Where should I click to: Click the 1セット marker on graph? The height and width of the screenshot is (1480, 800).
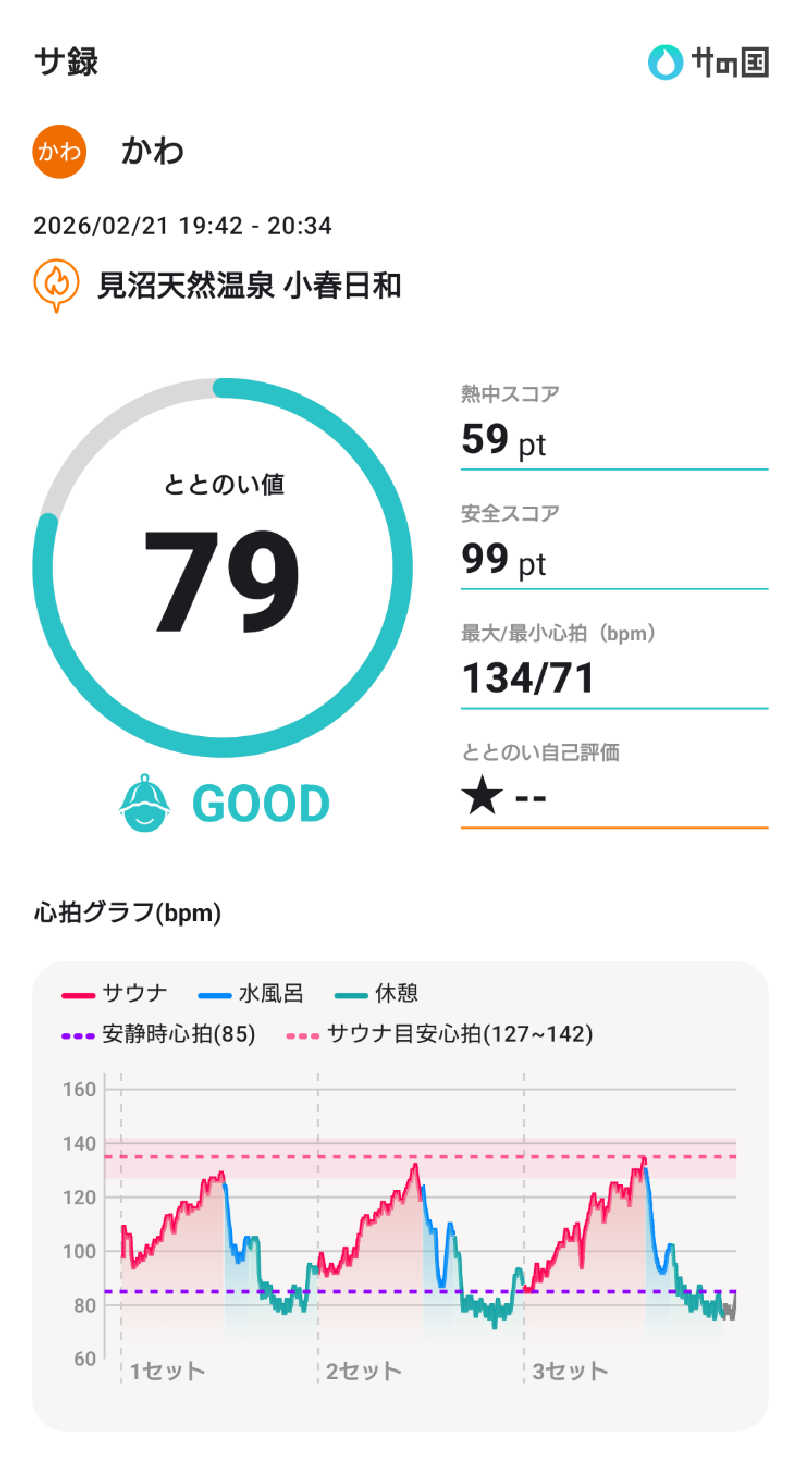click(x=166, y=1369)
